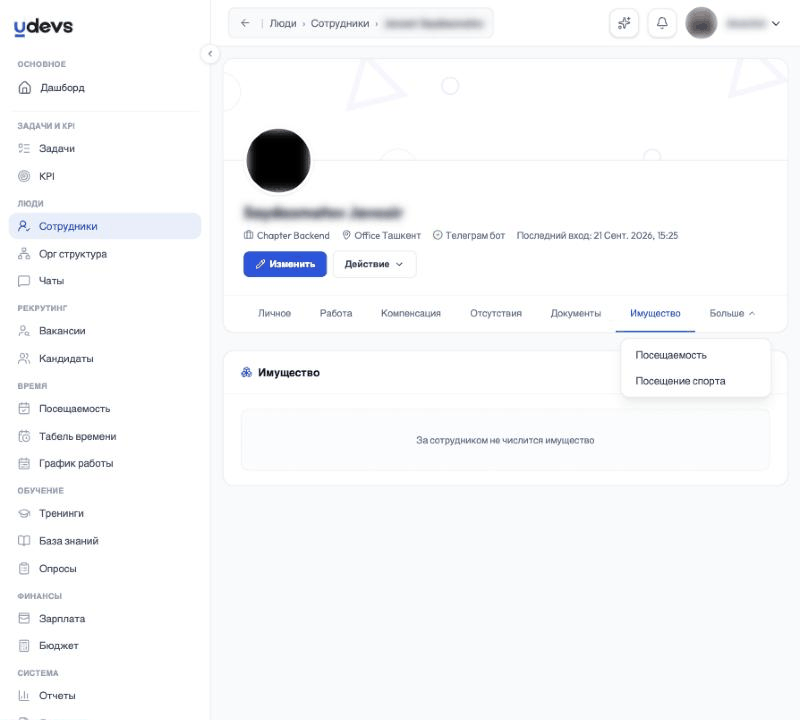800x720 pixels.
Task: Click the text За сотрудником не числится имущество
Action: (x=505, y=440)
